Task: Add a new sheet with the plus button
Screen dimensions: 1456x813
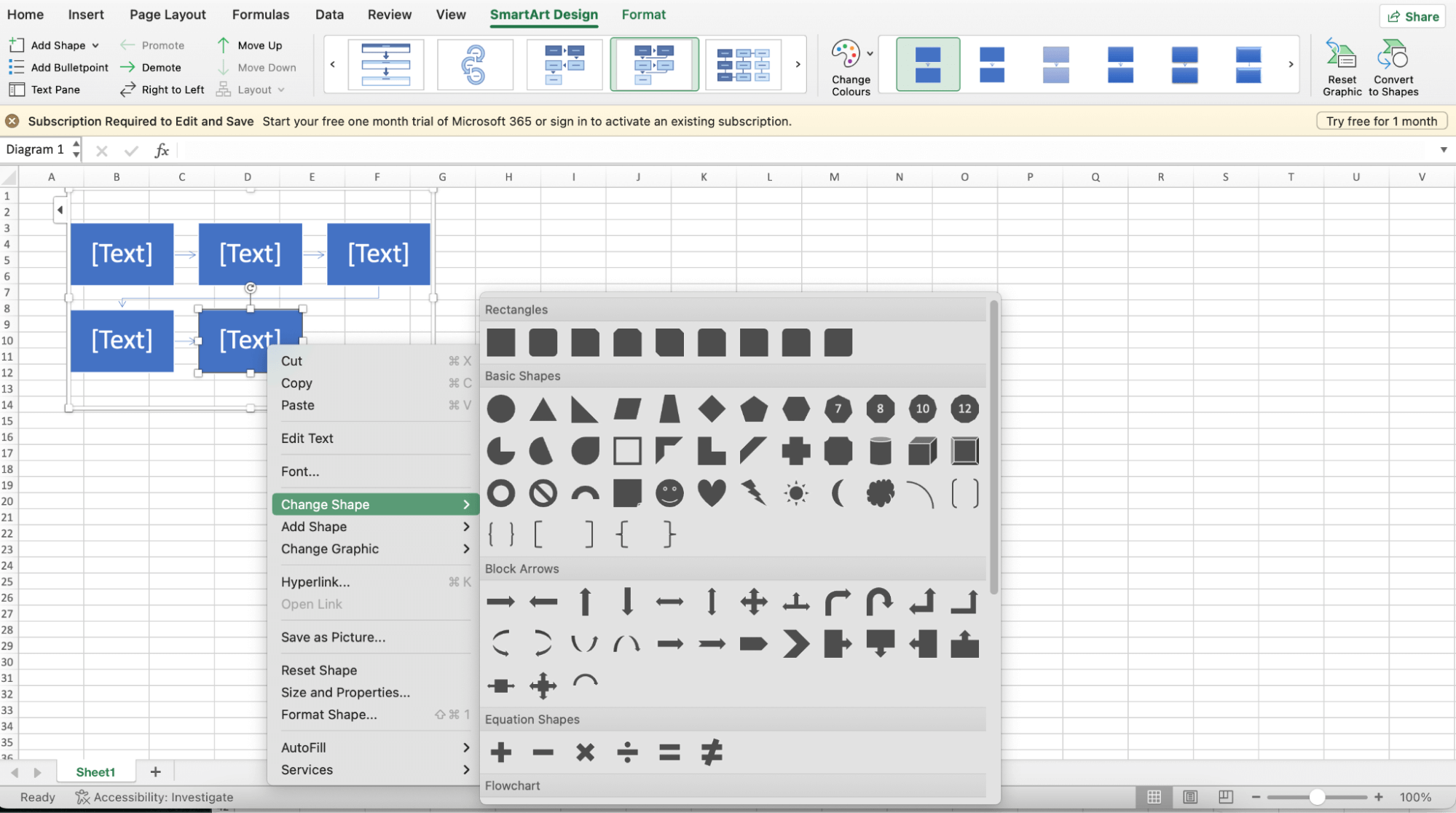Action: pyautogui.click(x=154, y=771)
